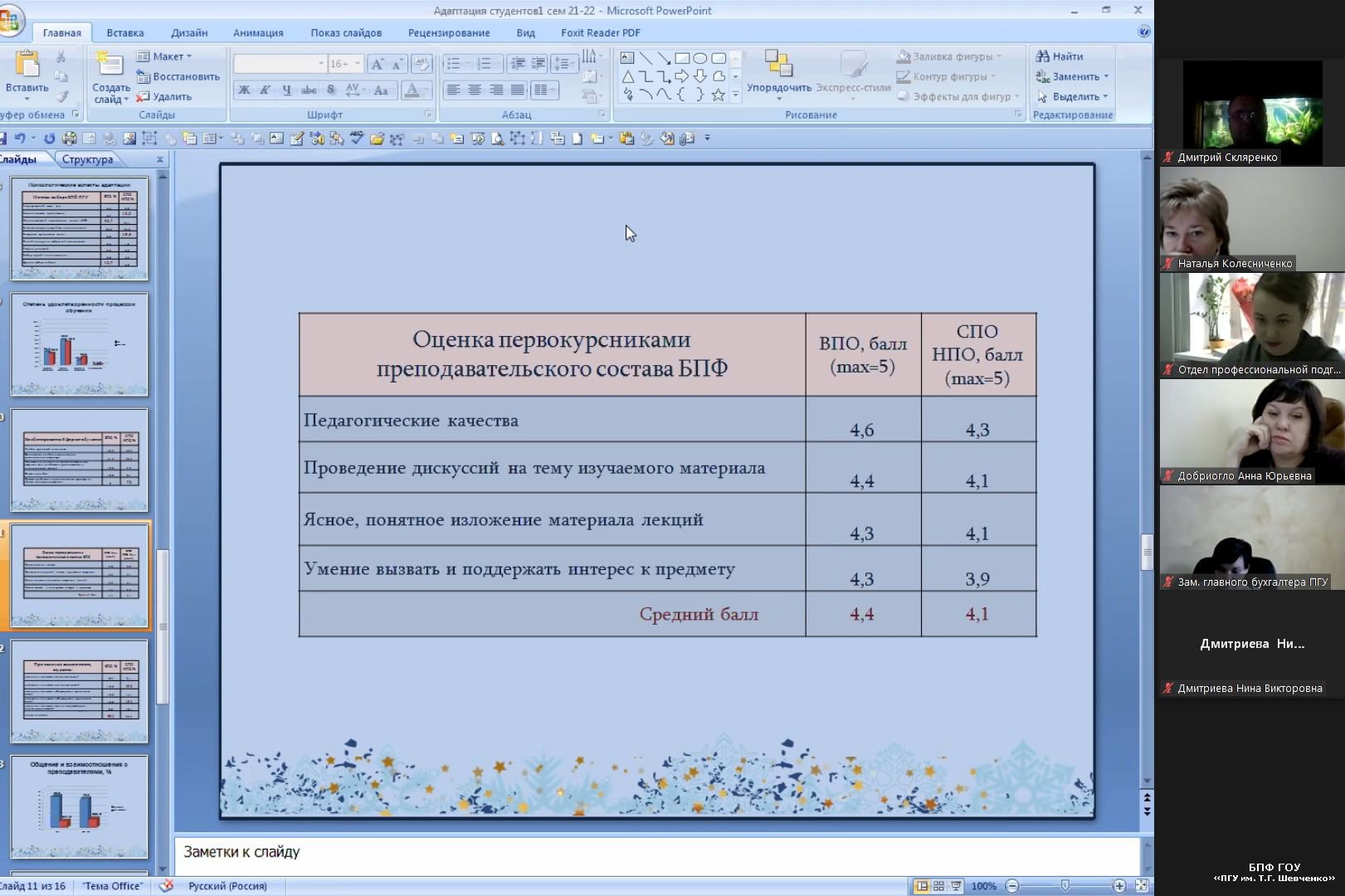Click the Format Painter brush icon

61,96
